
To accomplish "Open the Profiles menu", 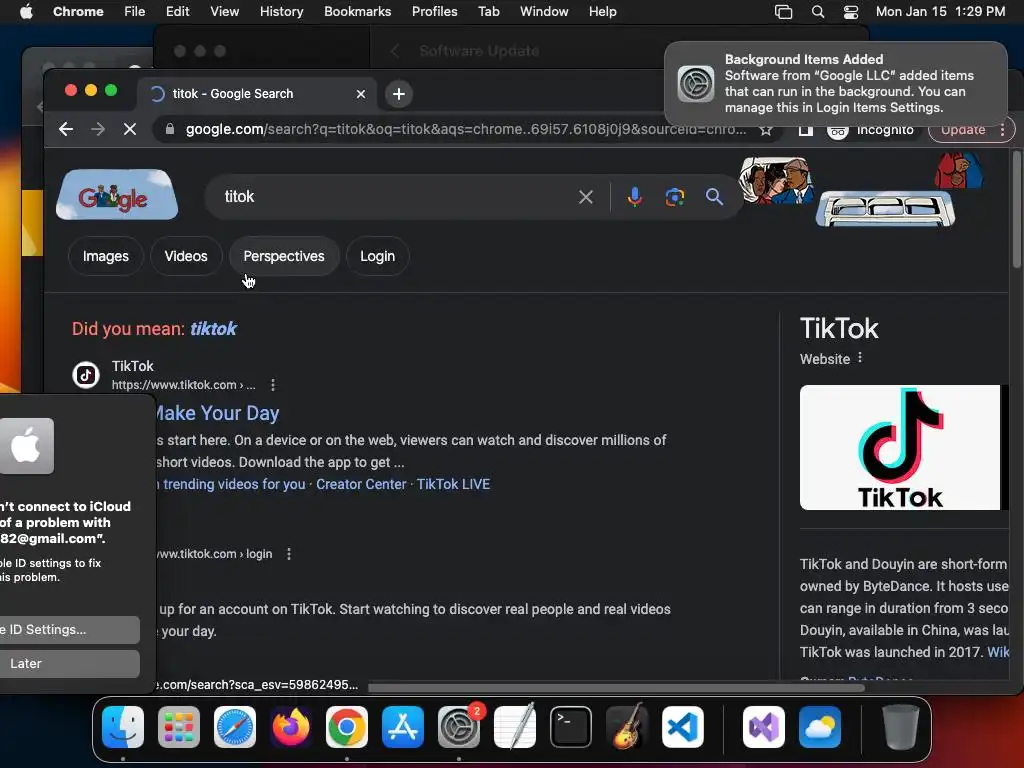I will 434,12.
